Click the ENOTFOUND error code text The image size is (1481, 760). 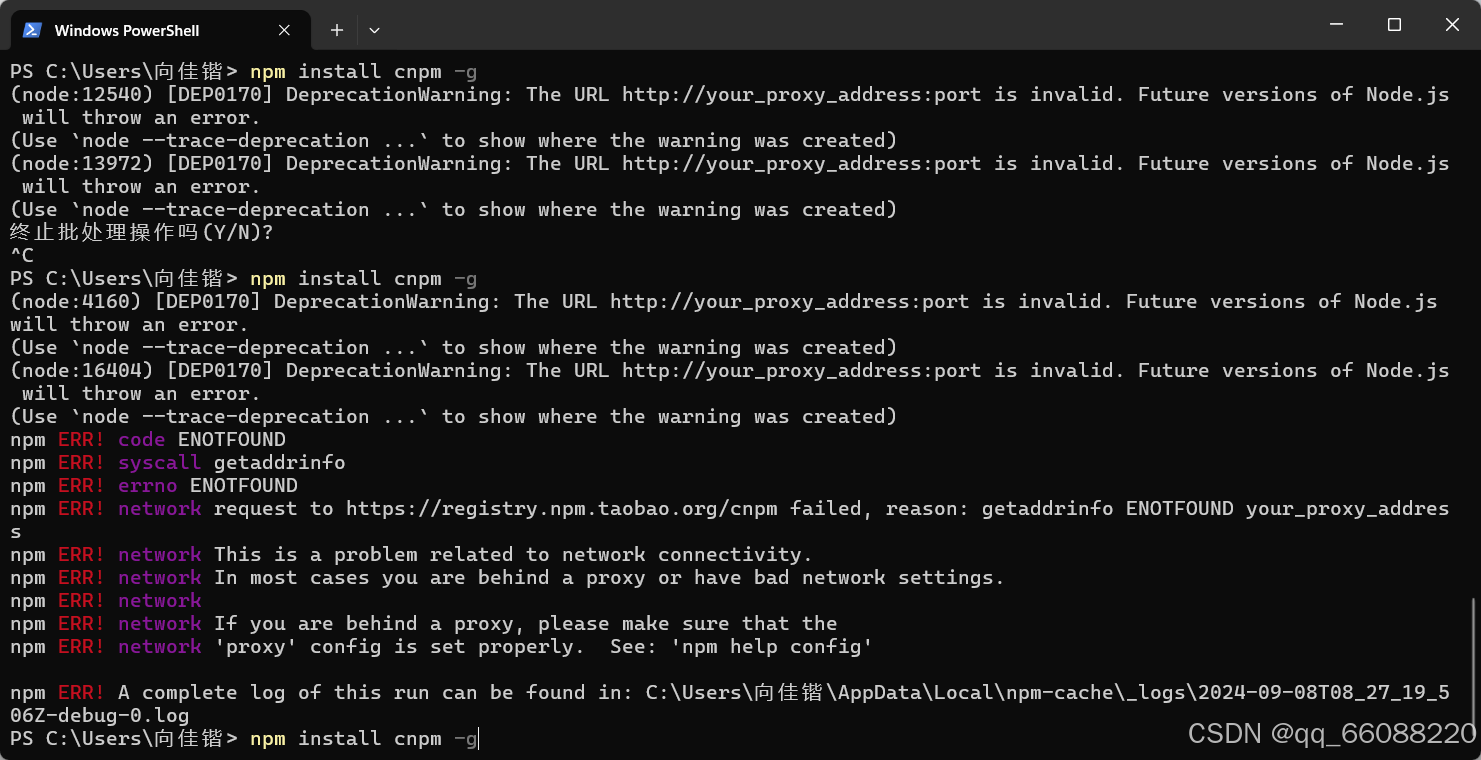[x=232, y=439]
